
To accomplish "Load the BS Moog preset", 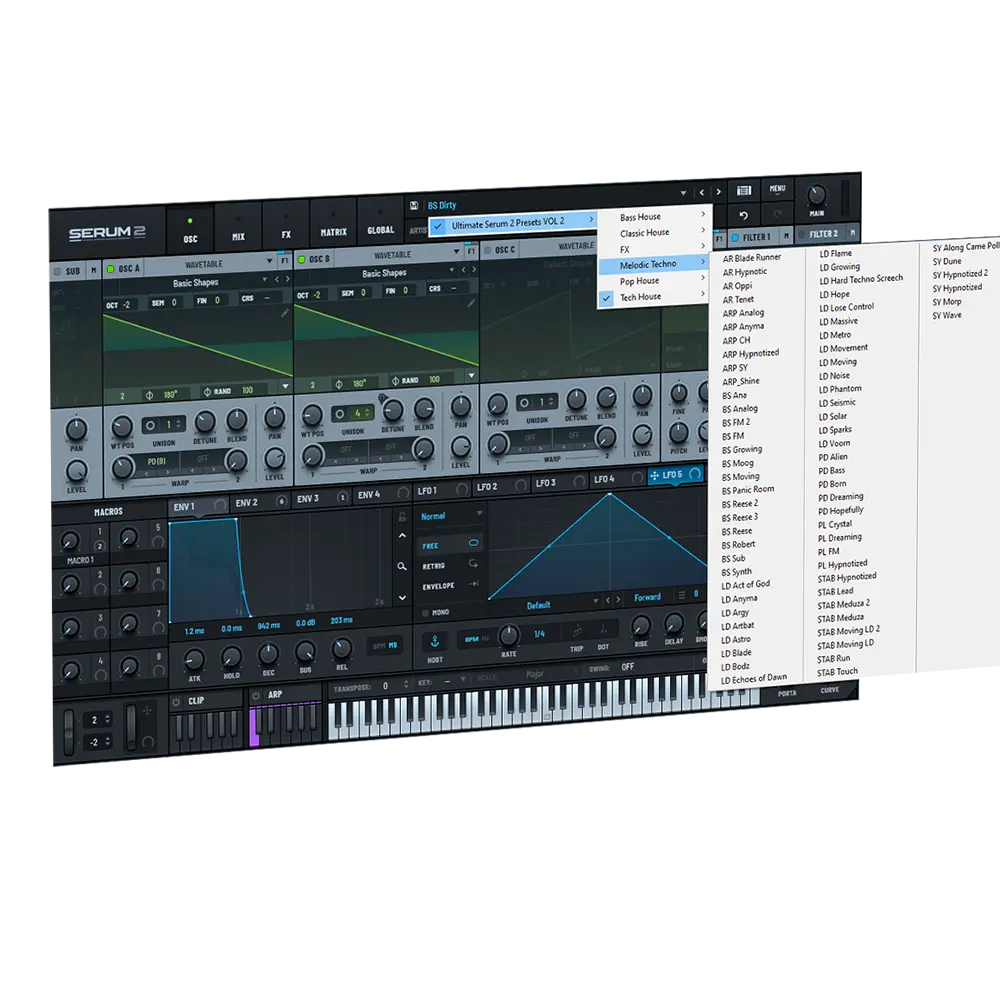I will point(738,463).
